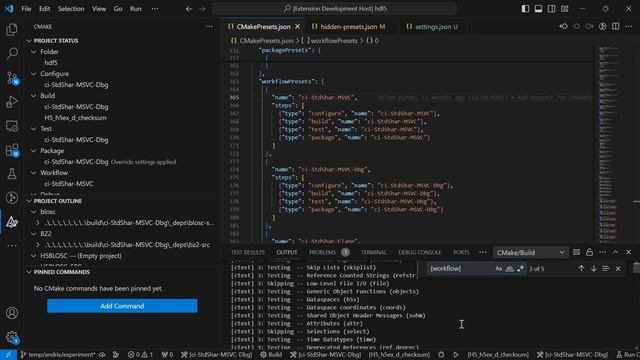The image size is (640, 360).
Task: Toggle panel layout button in title bar
Action: pos(538,9)
